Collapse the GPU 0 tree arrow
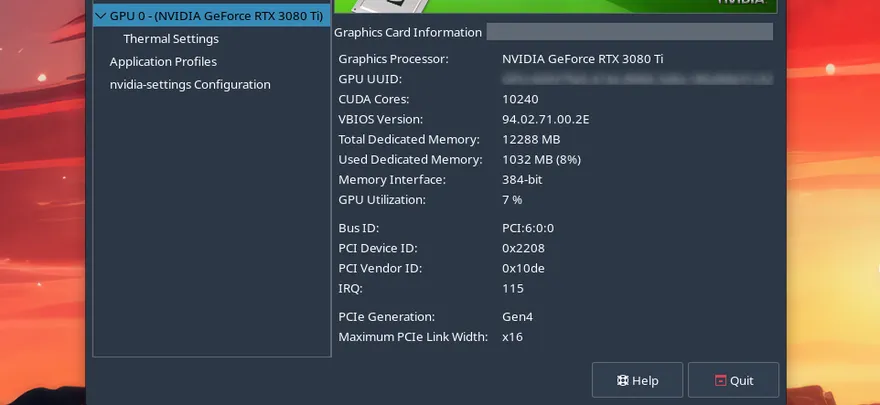The image size is (880, 405). [x=100, y=16]
